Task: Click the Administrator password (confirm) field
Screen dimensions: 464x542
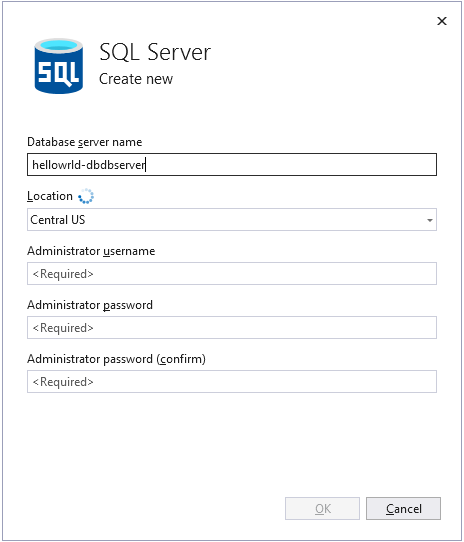Action: click(x=232, y=381)
